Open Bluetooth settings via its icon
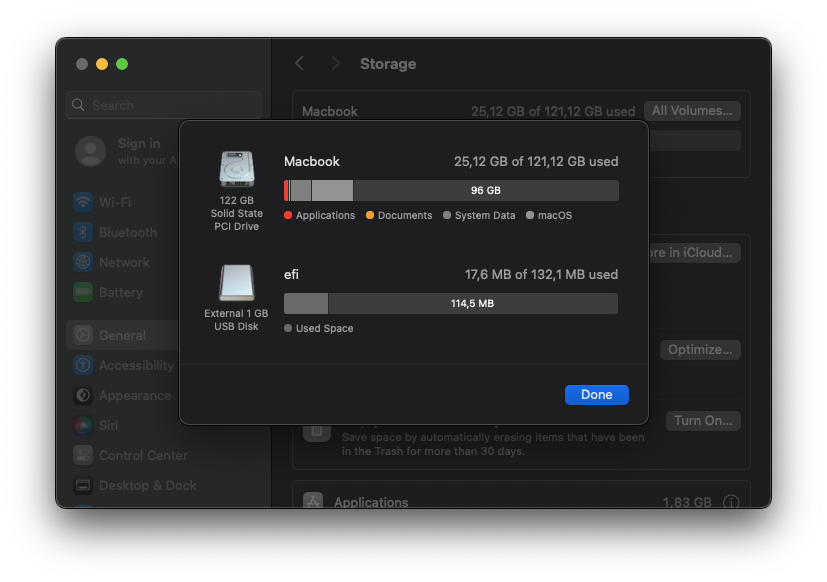 (x=83, y=232)
